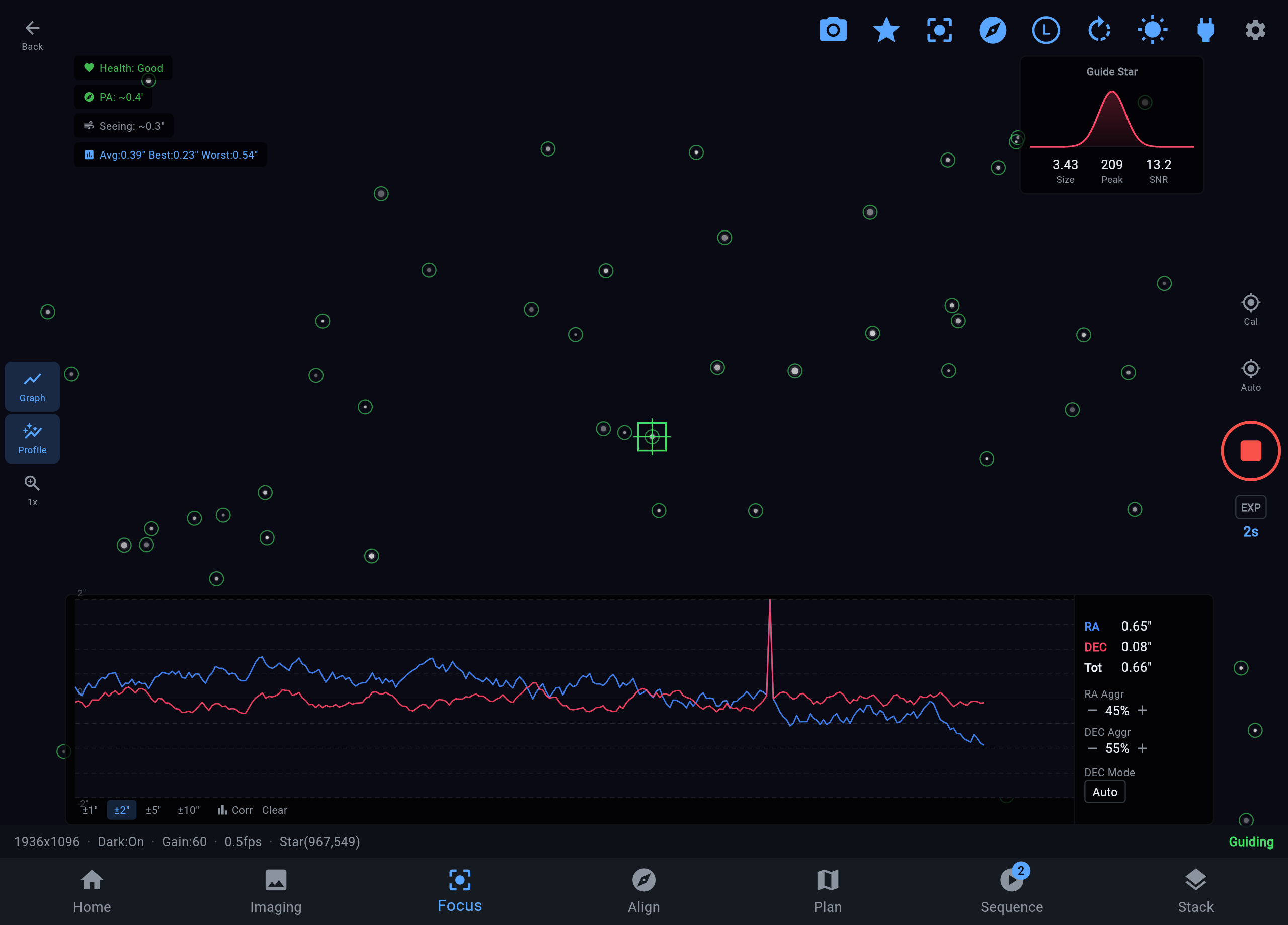Screen dimensions: 1288x925
Task: Click Tot error value 0.66"
Action: point(1136,667)
